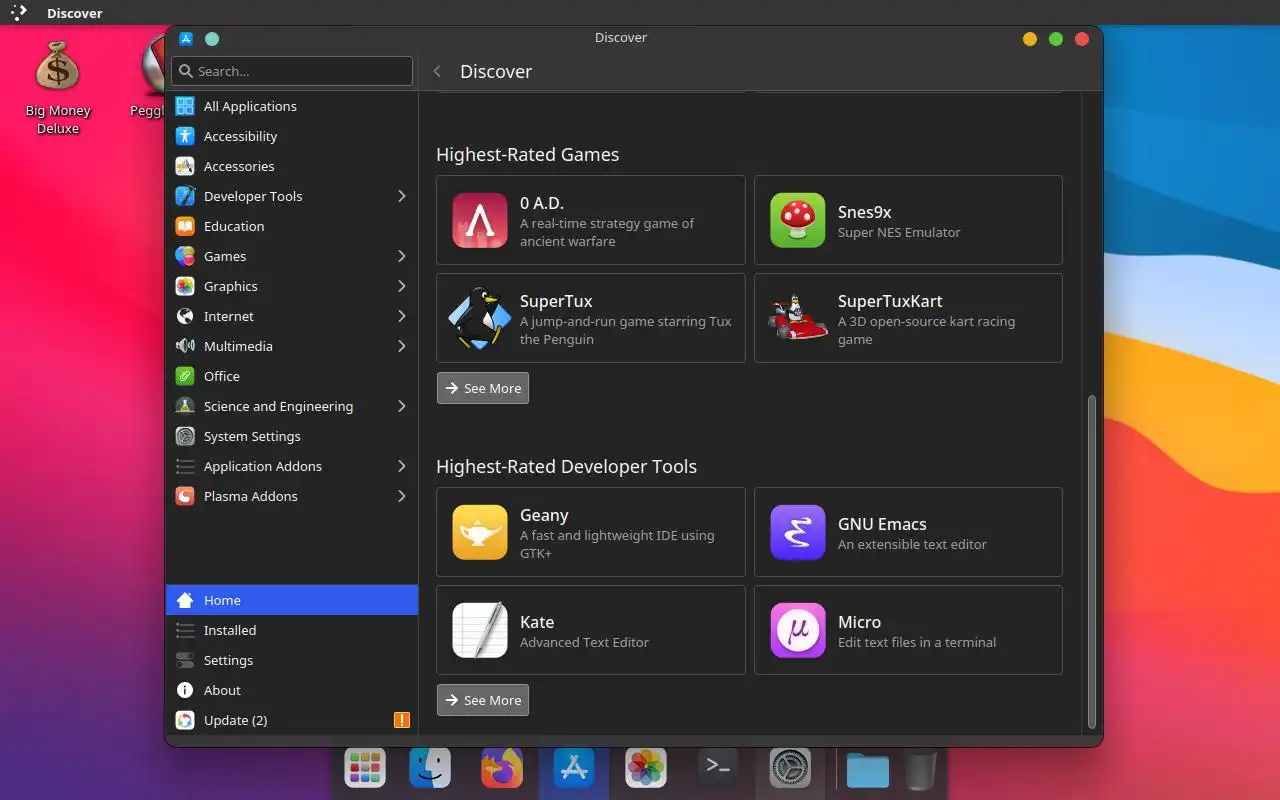Click the All Applications category icon
1280x800 pixels.
coord(185,106)
